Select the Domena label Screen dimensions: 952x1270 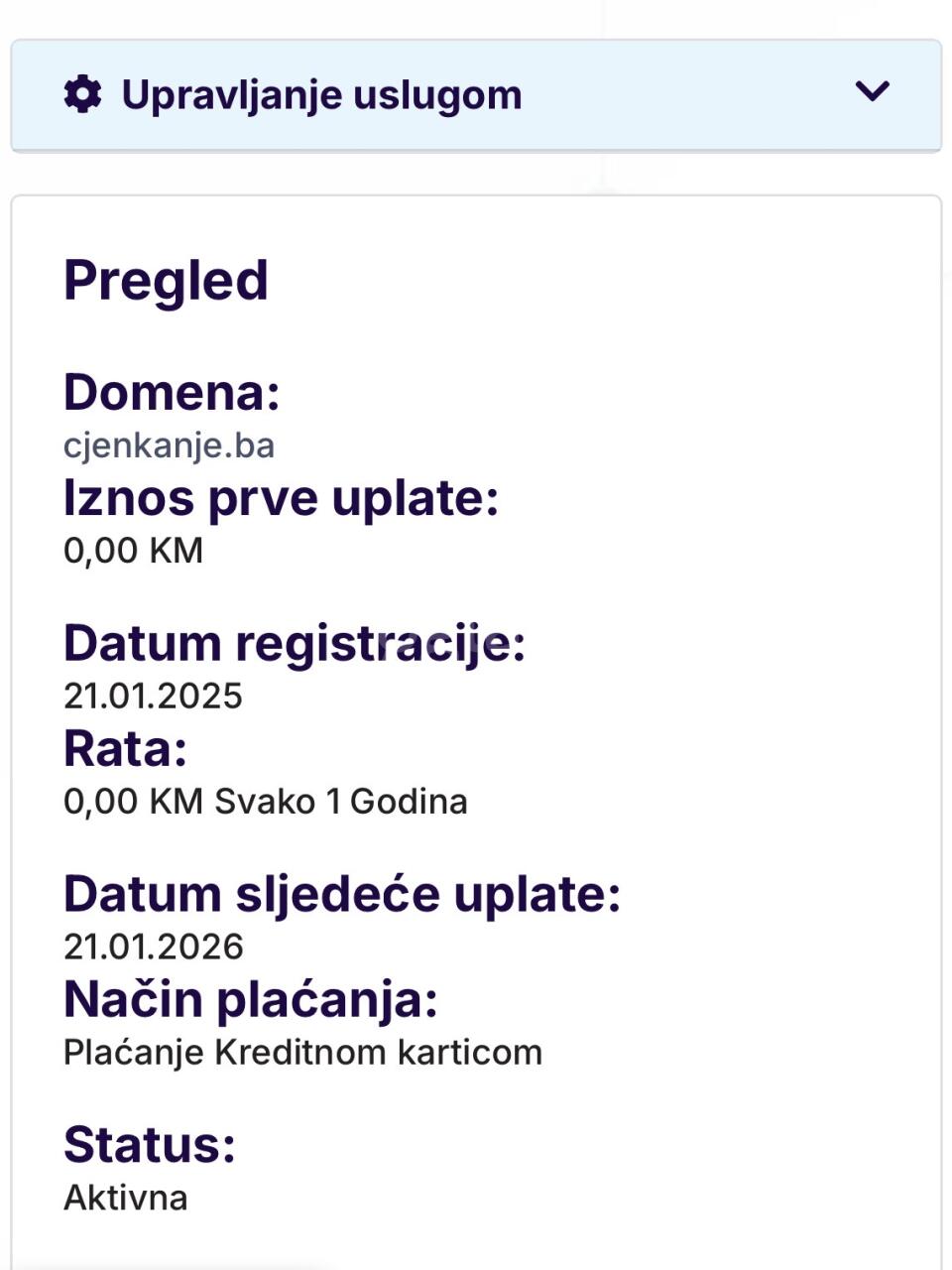pyautogui.click(x=172, y=392)
